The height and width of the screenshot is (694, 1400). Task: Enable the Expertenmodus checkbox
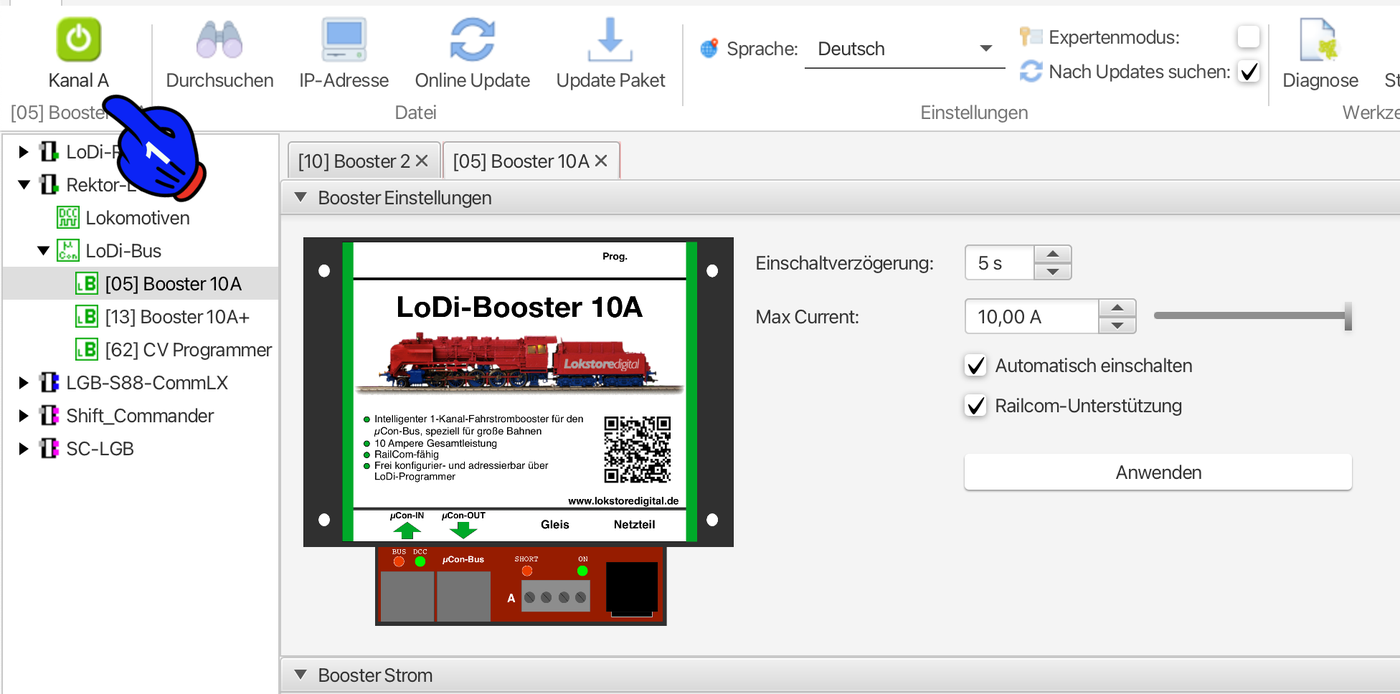click(x=1248, y=37)
